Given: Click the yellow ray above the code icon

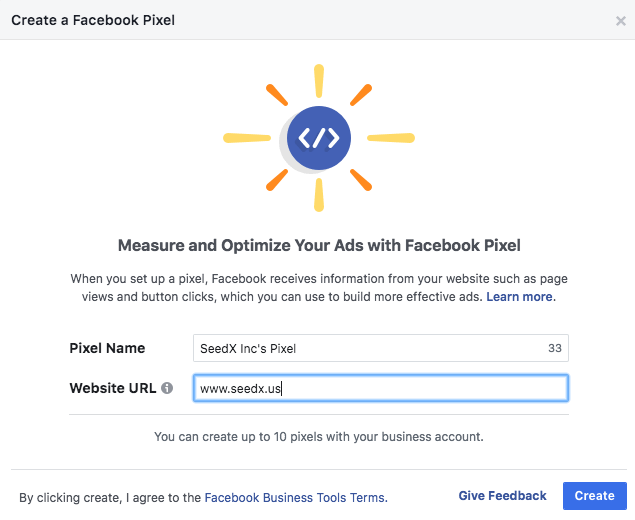Looking at the screenshot, I should pyautogui.click(x=319, y=81).
